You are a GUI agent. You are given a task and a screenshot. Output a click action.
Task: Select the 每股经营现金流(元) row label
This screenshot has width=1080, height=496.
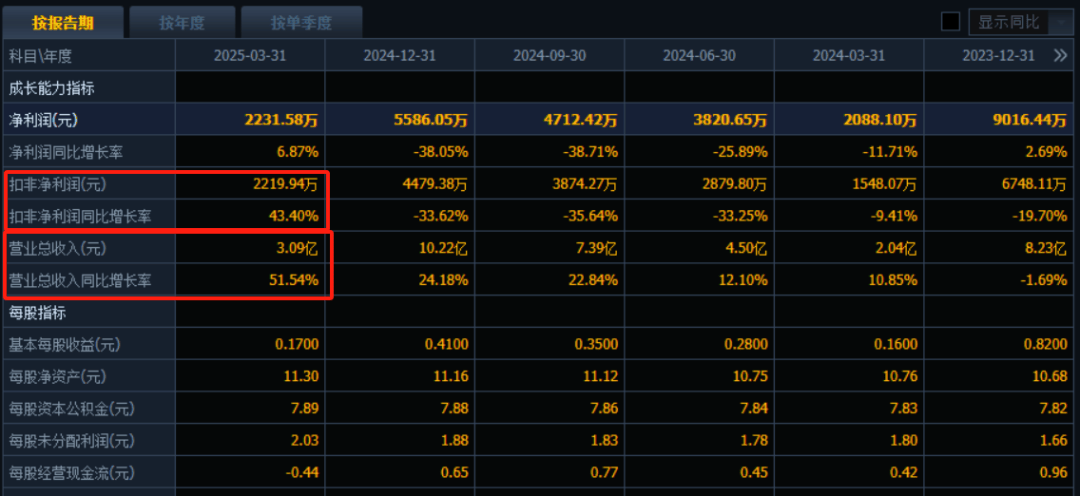tap(71, 472)
